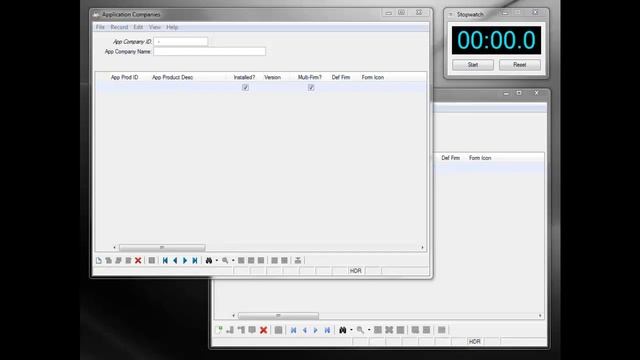
Task: Click the New record icon in the back window toolbar
Action: 219,330
